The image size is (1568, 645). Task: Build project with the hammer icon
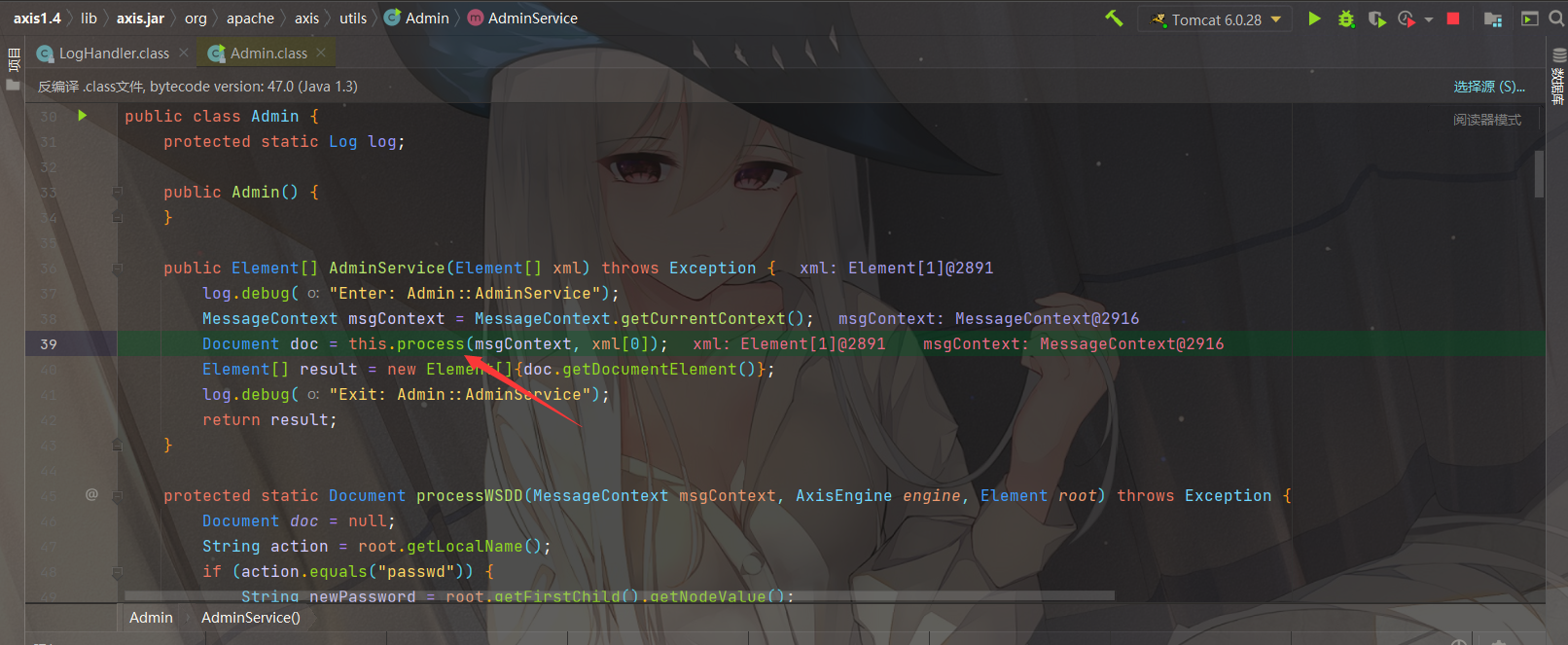tap(1114, 18)
